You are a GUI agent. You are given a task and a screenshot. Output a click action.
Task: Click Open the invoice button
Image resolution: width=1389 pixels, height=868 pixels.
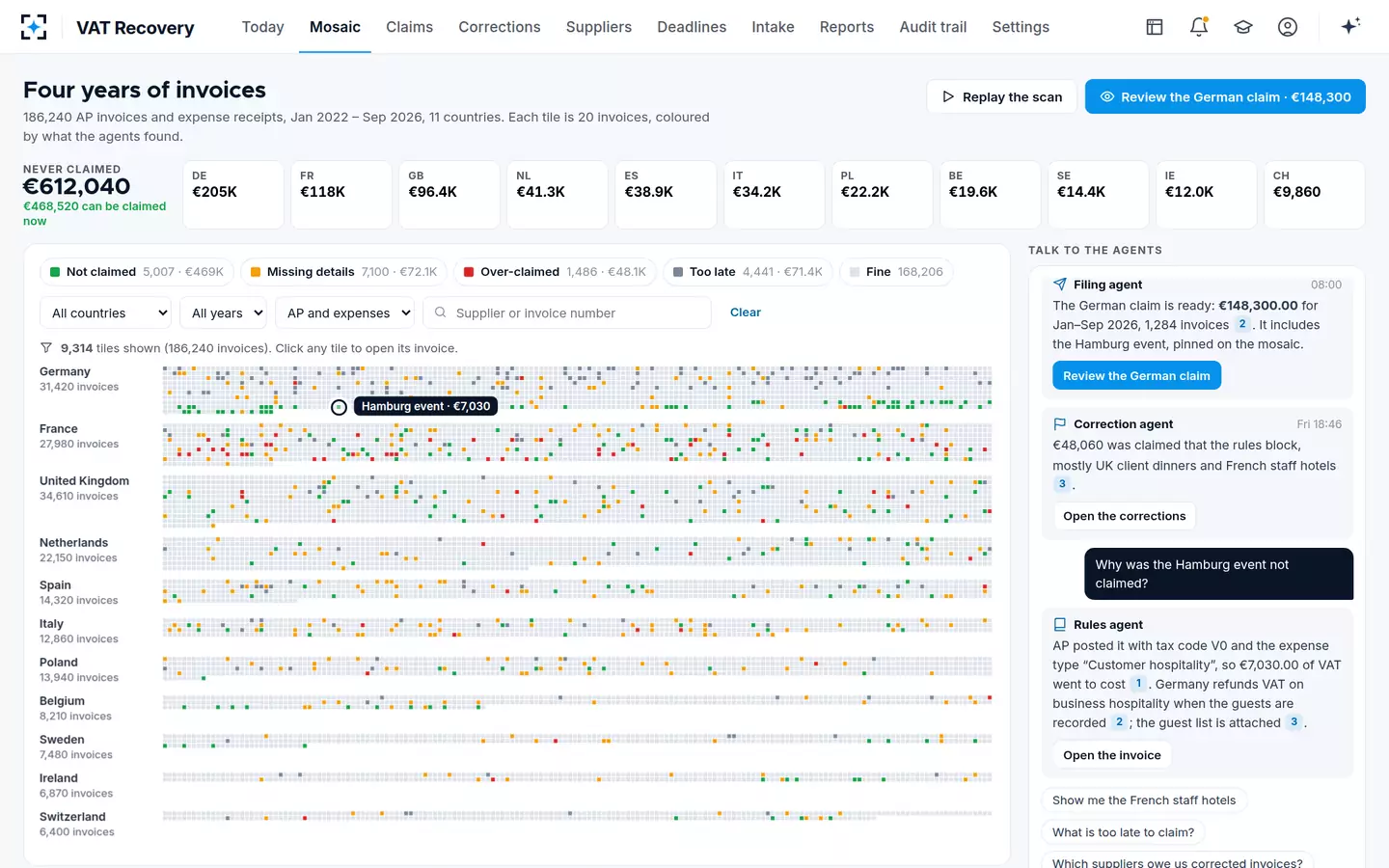(1111, 755)
